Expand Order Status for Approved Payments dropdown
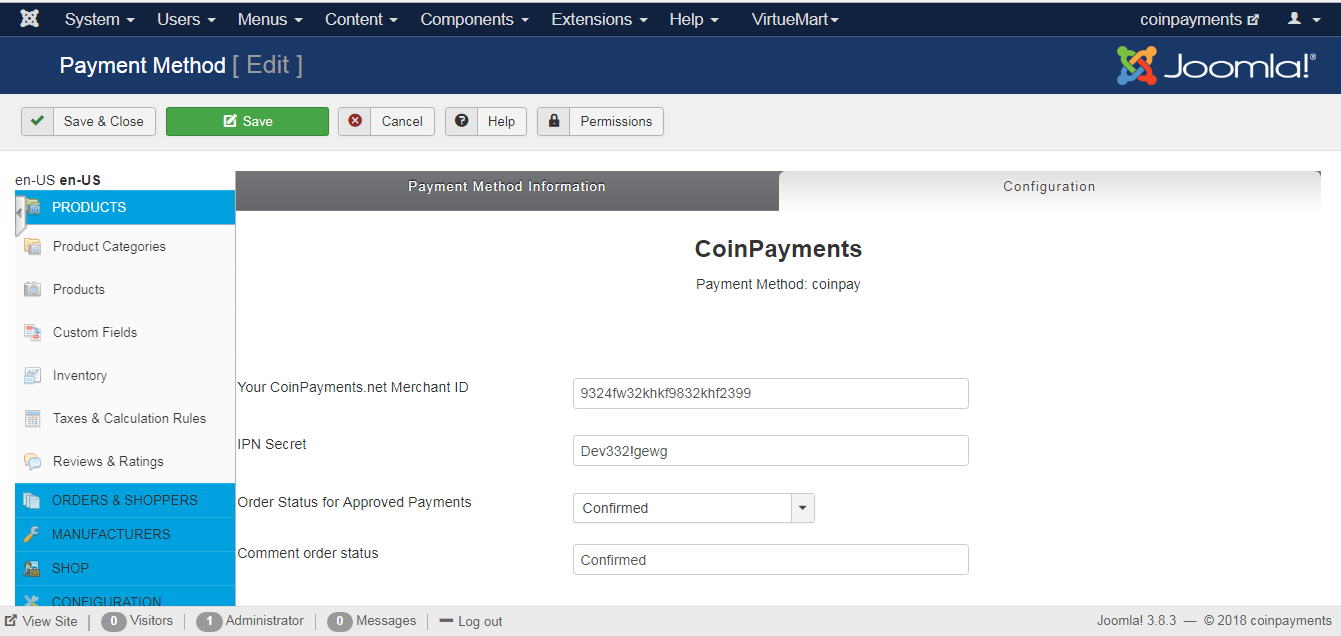The image size is (1341, 637). click(x=694, y=508)
